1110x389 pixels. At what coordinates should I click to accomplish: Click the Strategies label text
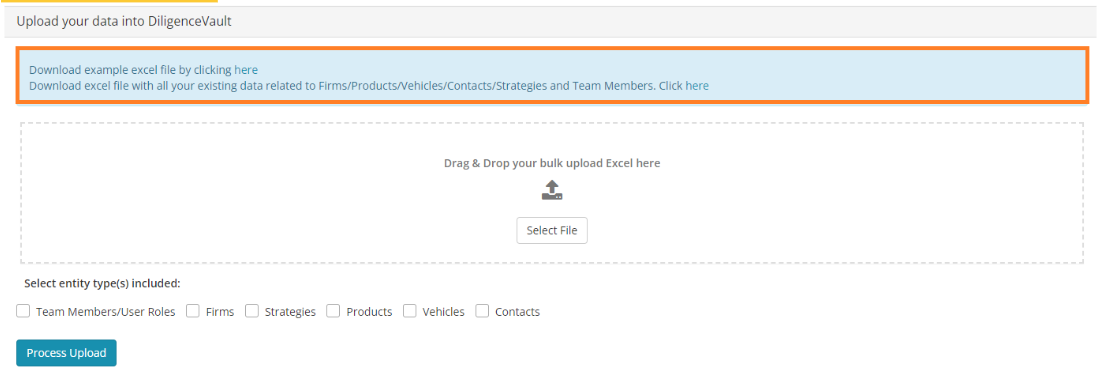(290, 312)
